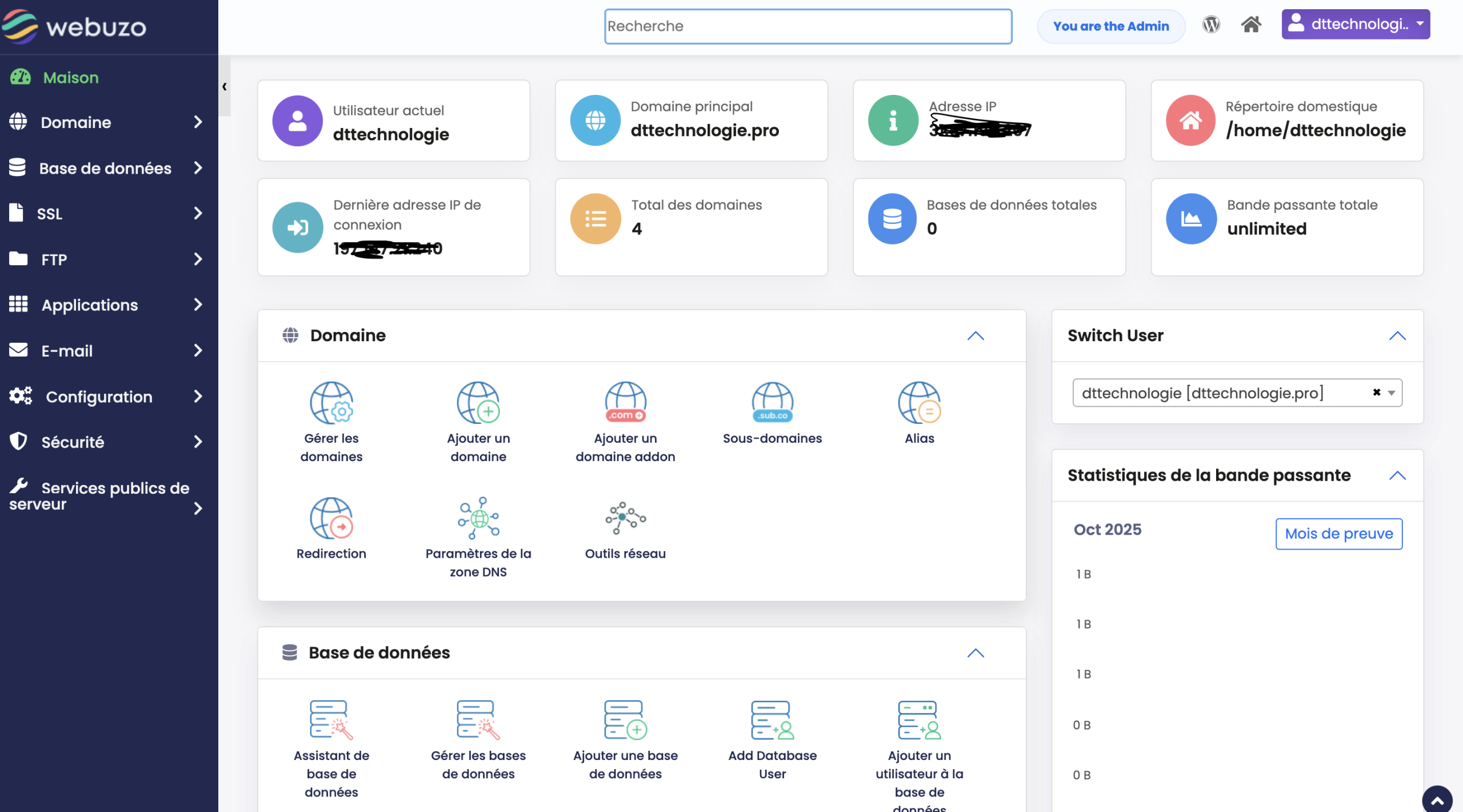Screen dimensions: 1463x812
Task: Collapse Statistiques de la bande passante panel
Action: point(1397,476)
